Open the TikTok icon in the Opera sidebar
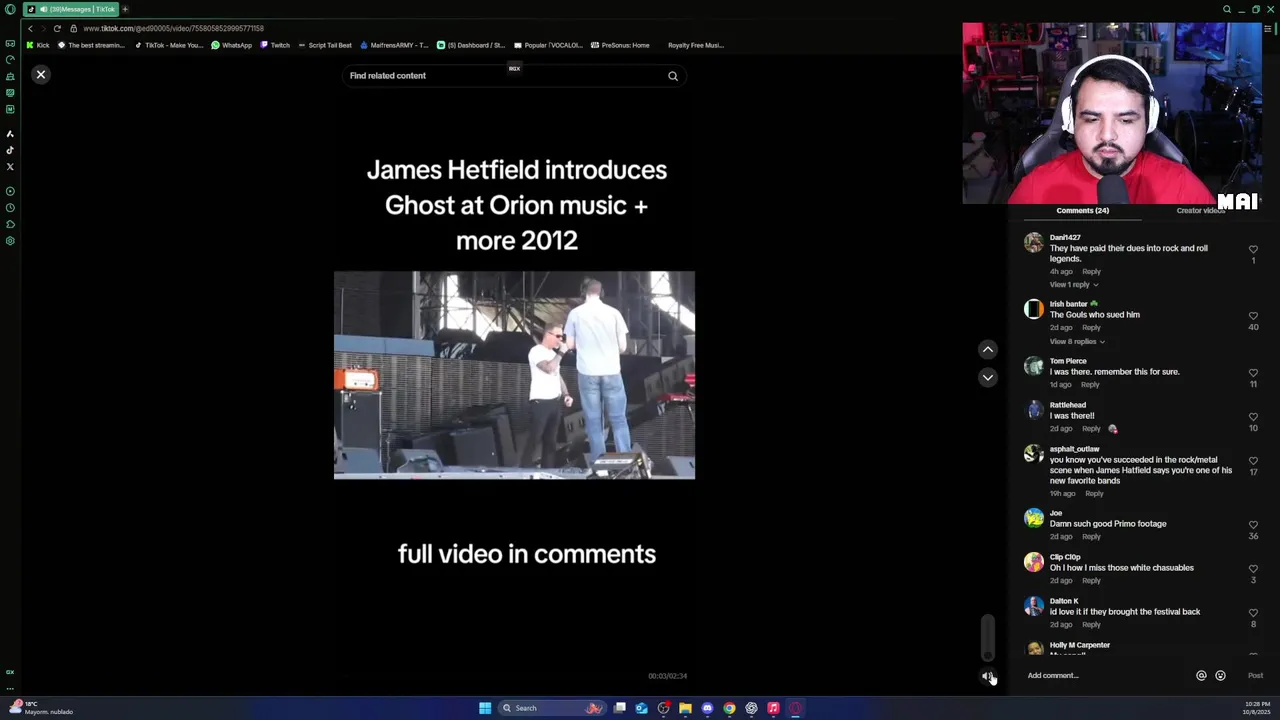Viewport: 1280px width, 720px height. point(10,150)
